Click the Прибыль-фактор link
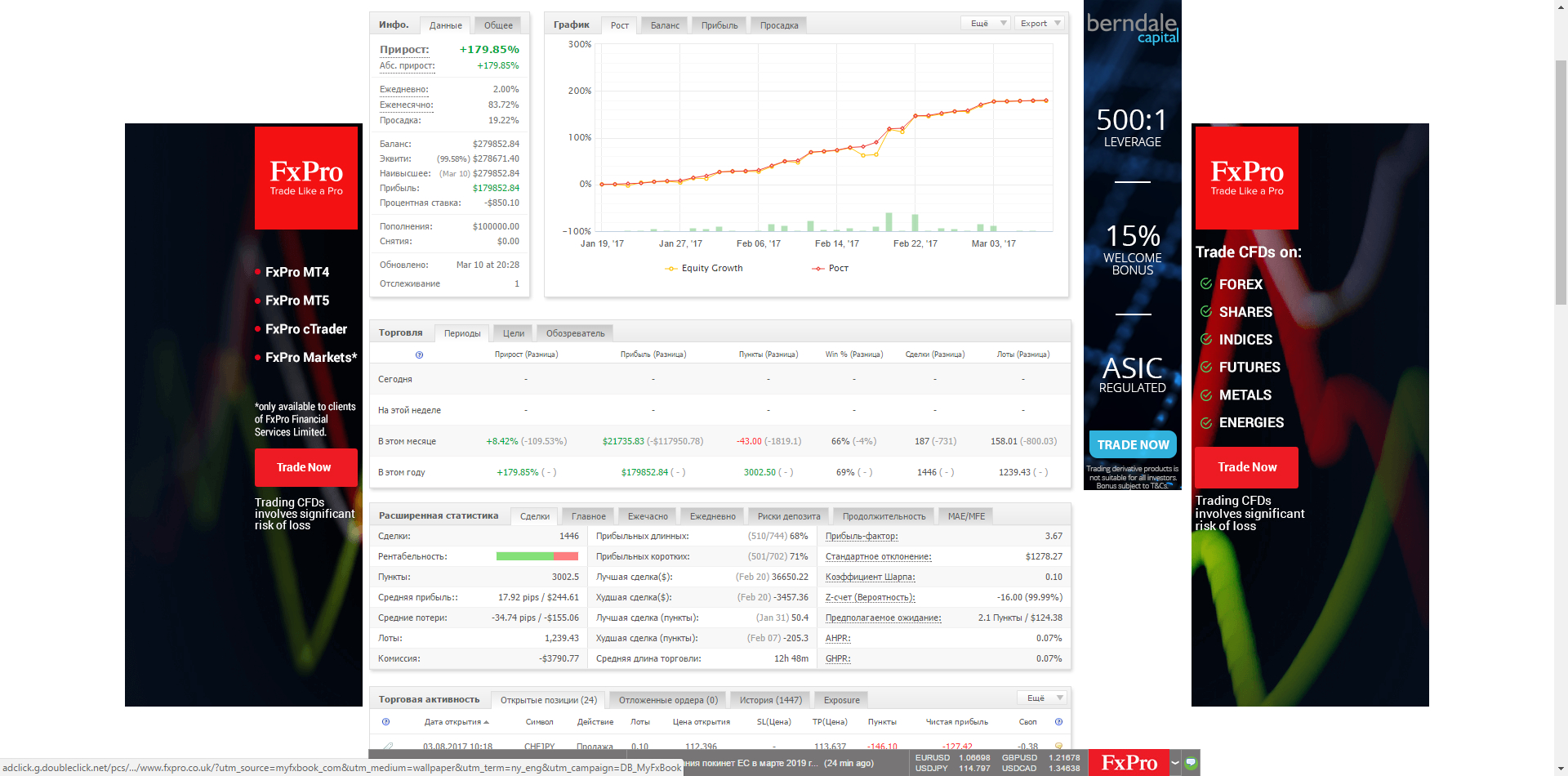1568x776 pixels. [862, 536]
